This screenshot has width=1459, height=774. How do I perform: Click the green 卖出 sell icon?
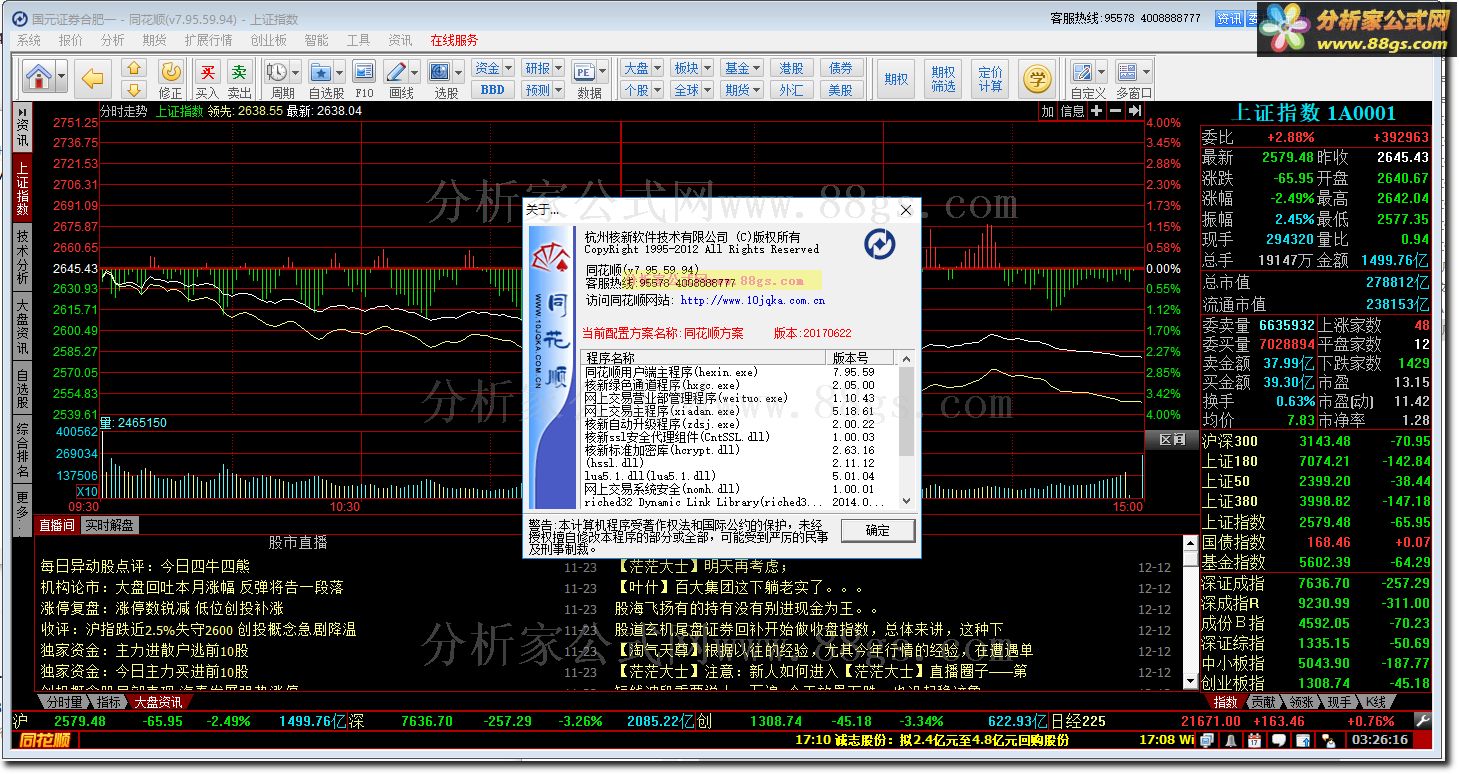tap(239, 71)
